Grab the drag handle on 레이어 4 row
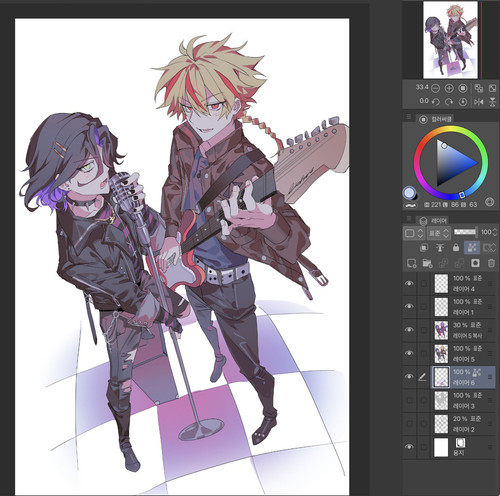Image resolution: width=500 pixels, height=496 pixels. pos(490,283)
